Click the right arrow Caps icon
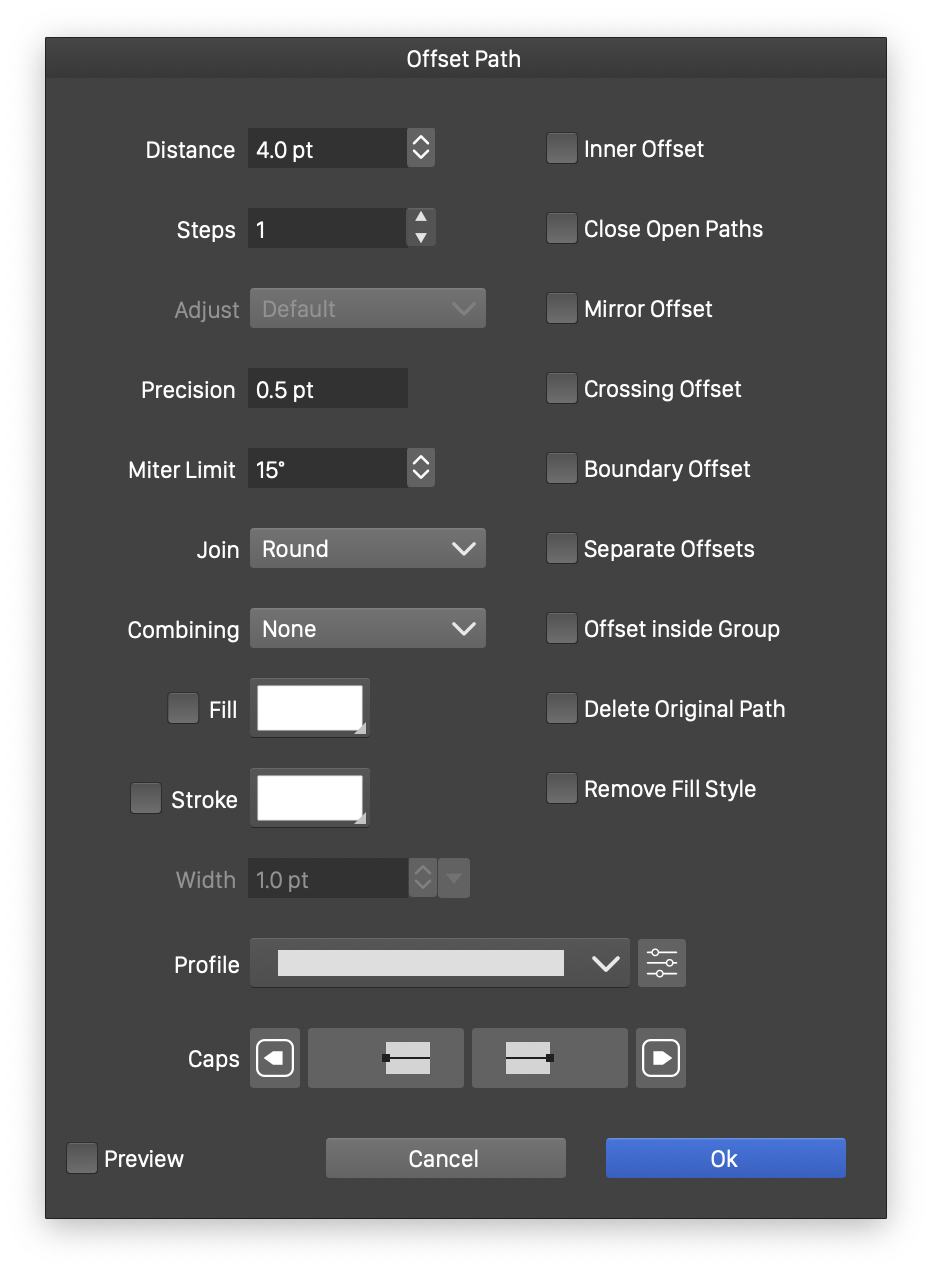The height and width of the screenshot is (1272, 932). coord(661,1058)
